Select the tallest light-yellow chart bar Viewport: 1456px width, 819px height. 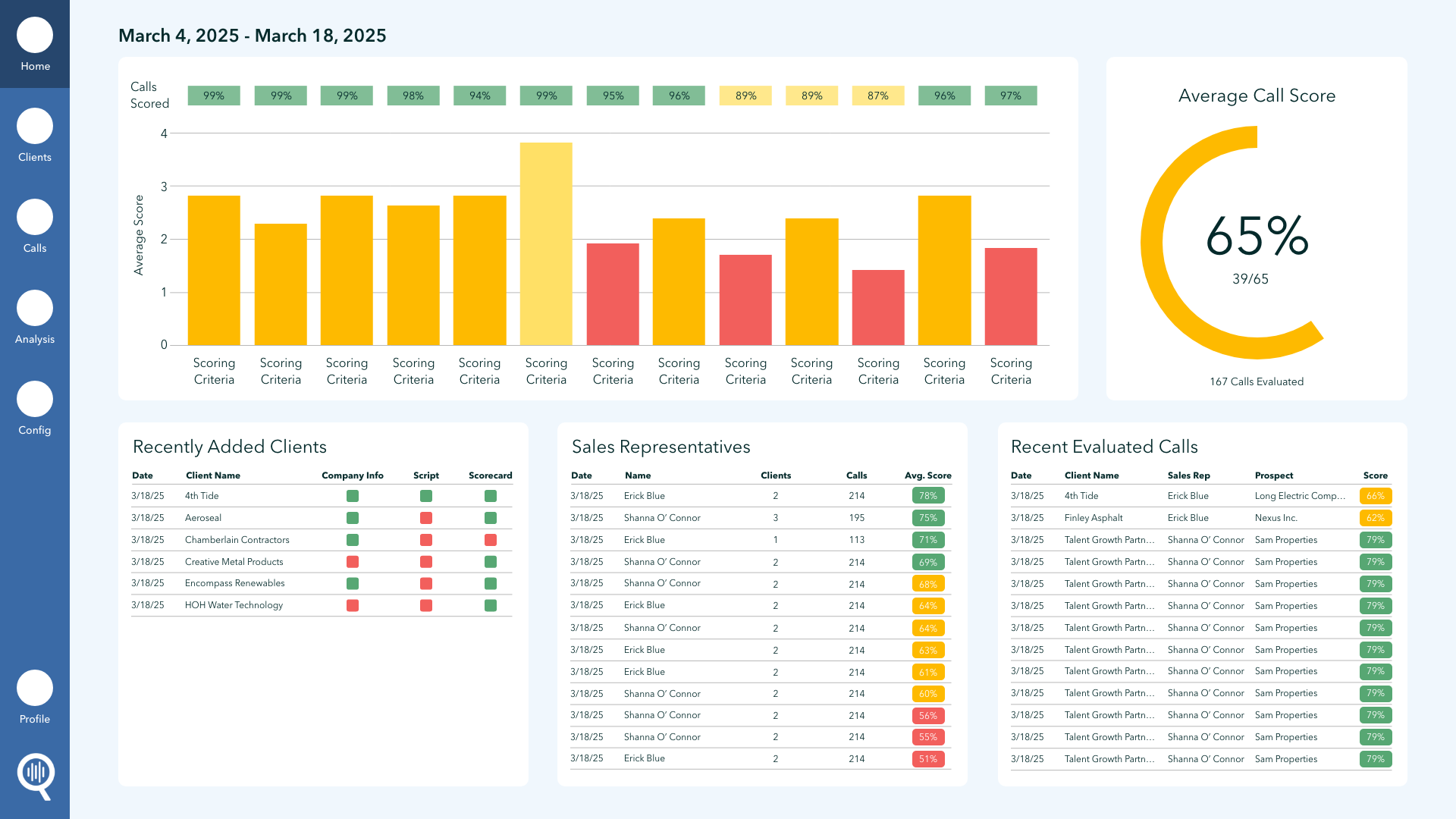point(546,244)
